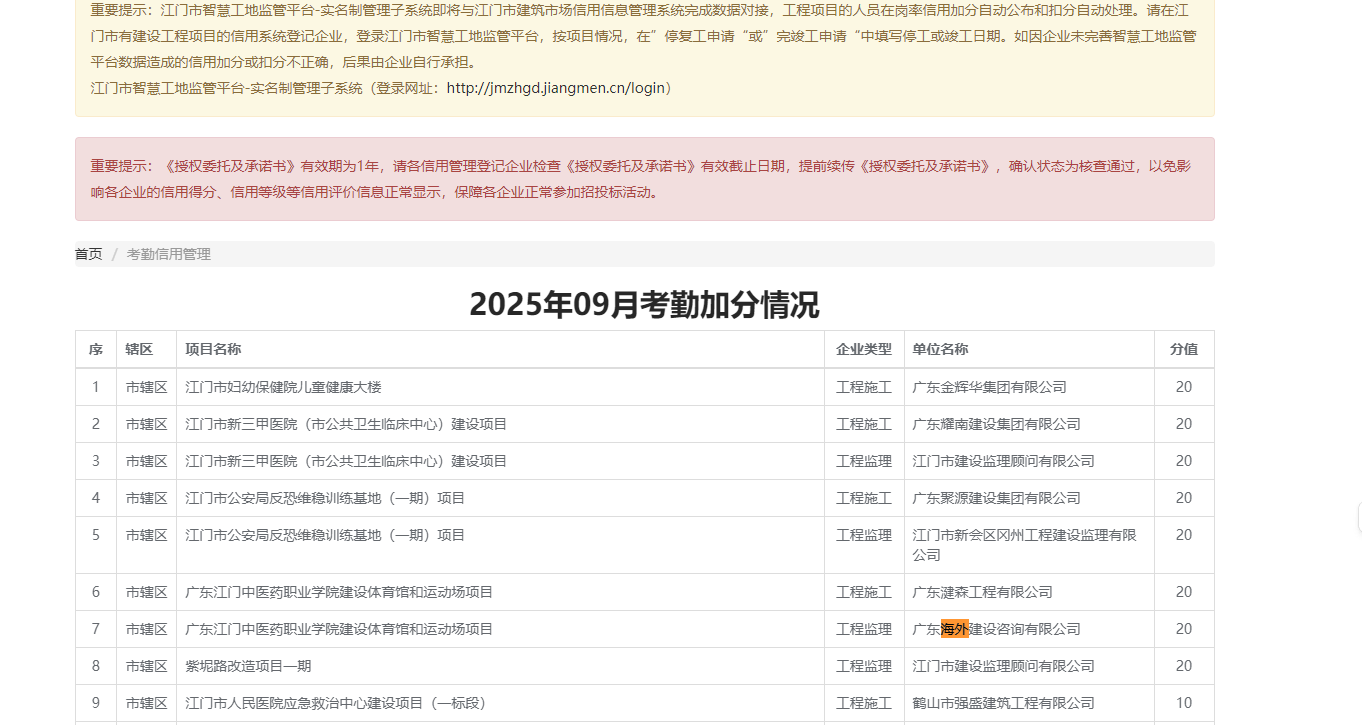Click company 广东聚源建设集团有限公司
The image size is (1362, 725).
click(x=996, y=498)
